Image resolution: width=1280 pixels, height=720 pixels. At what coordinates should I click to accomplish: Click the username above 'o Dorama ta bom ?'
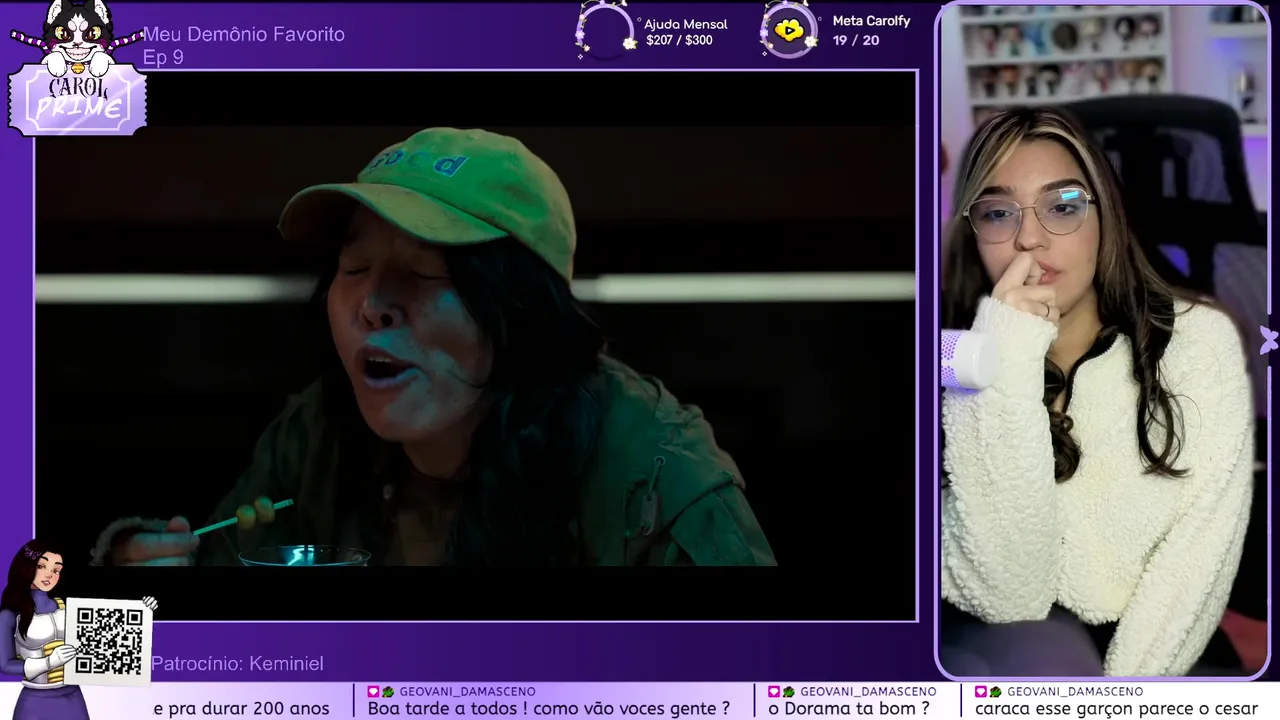[868, 691]
